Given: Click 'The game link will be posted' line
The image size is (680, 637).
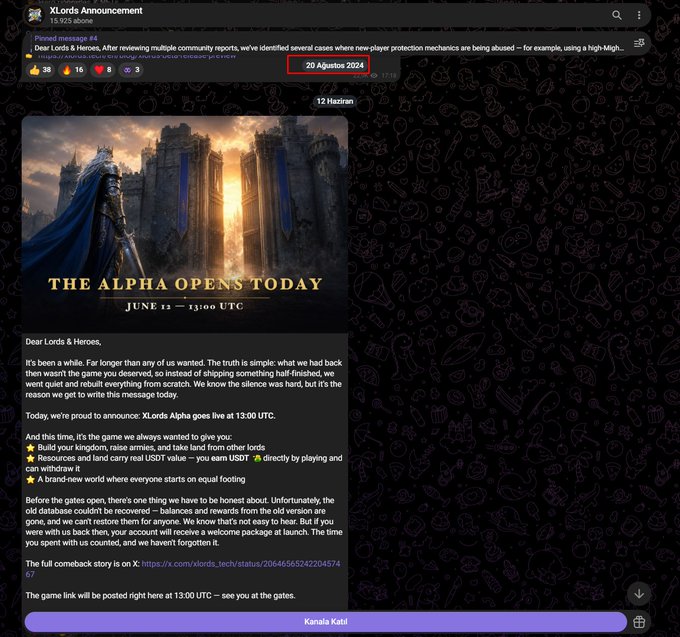Looking at the screenshot, I should coord(160,595).
